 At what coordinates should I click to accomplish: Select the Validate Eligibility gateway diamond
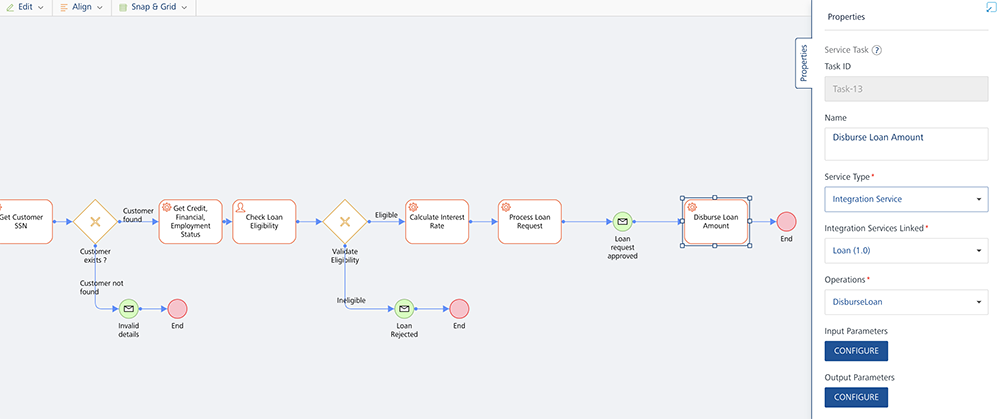tap(344, 221)
